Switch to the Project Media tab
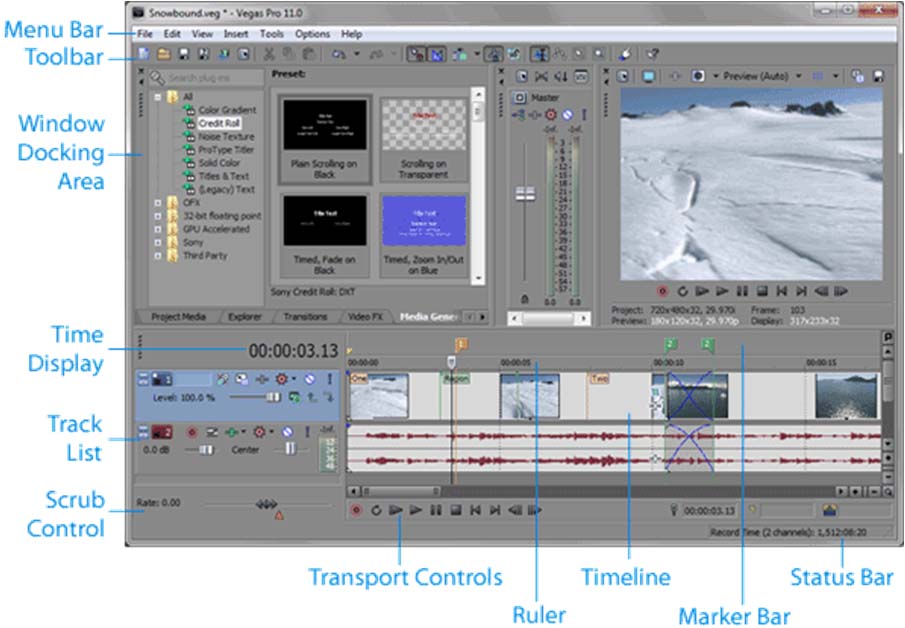 point(178,317)
